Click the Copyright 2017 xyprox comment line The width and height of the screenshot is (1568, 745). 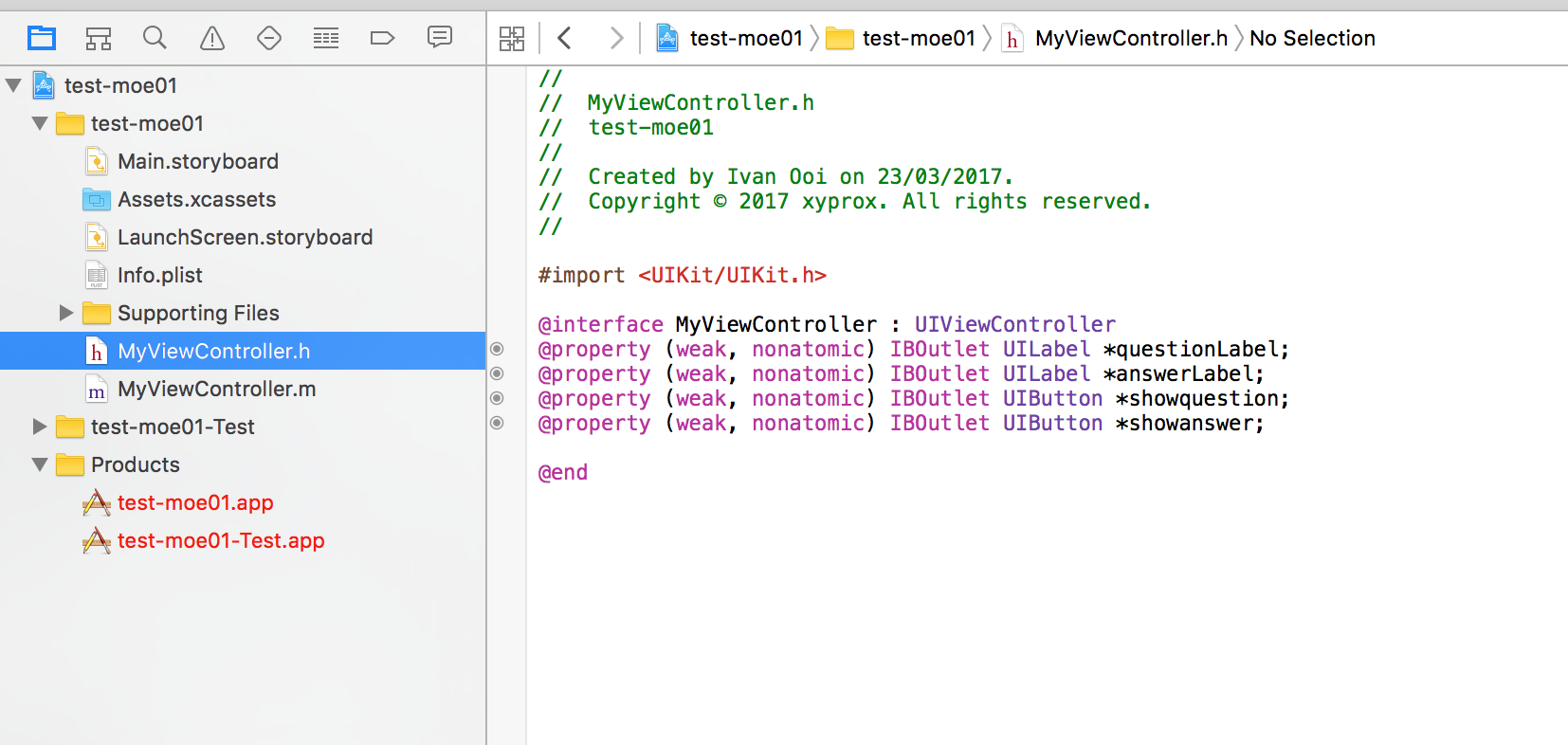click(x=845, y=201)
